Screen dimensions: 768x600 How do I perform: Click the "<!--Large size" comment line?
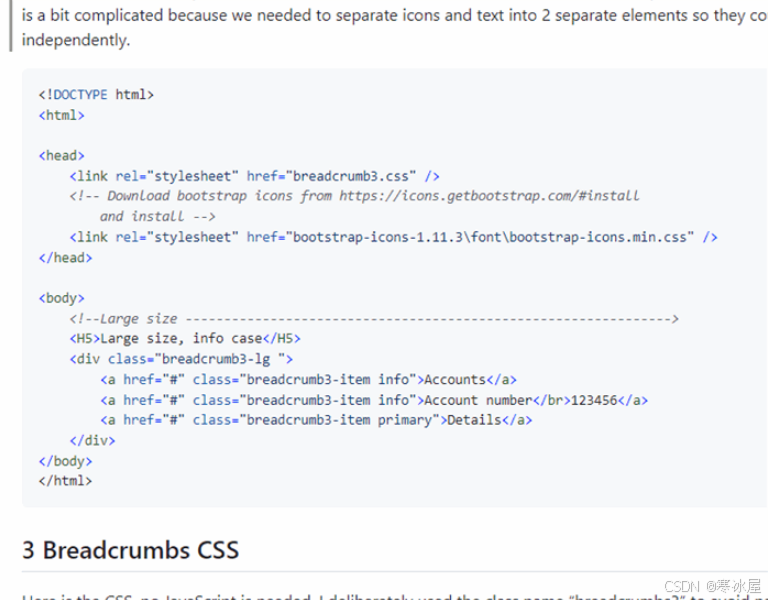click(374, 319)
